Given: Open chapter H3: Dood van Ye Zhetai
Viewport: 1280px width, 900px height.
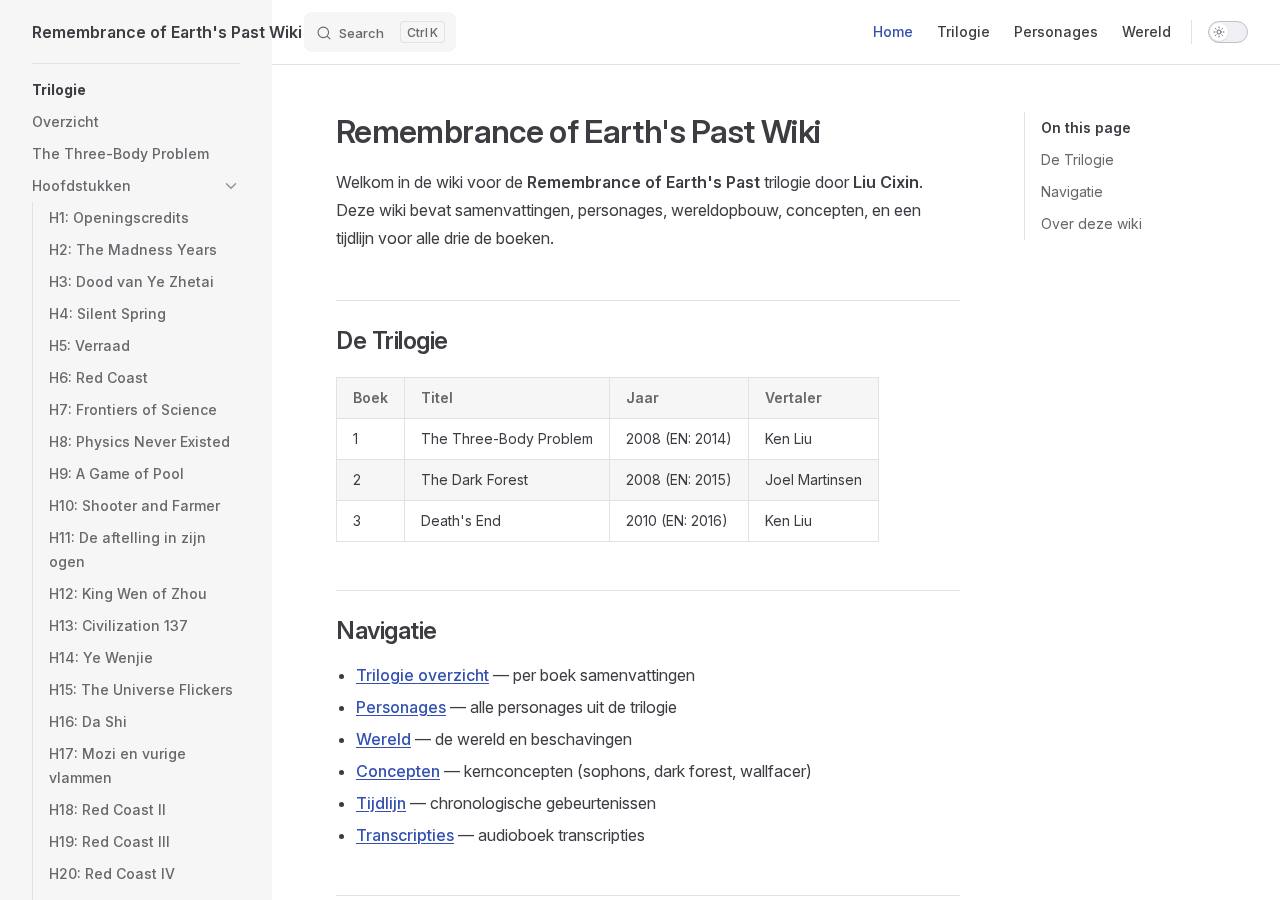Looking at the screenshot, I should pyautogui.click(x=131, y=282).
